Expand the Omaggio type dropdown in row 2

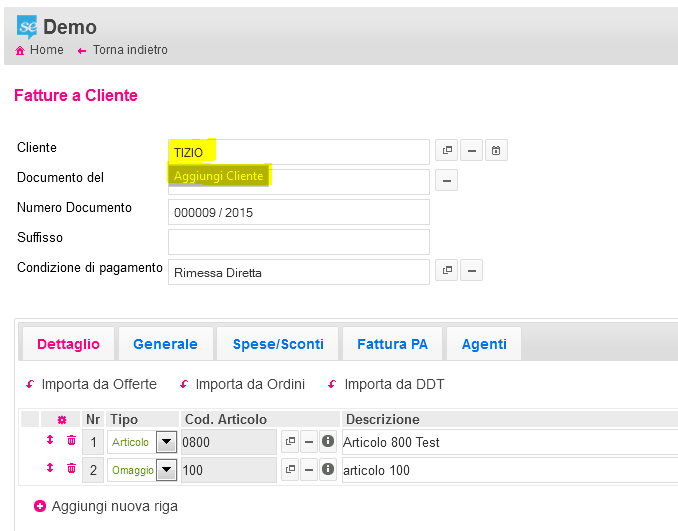(165, 470)
